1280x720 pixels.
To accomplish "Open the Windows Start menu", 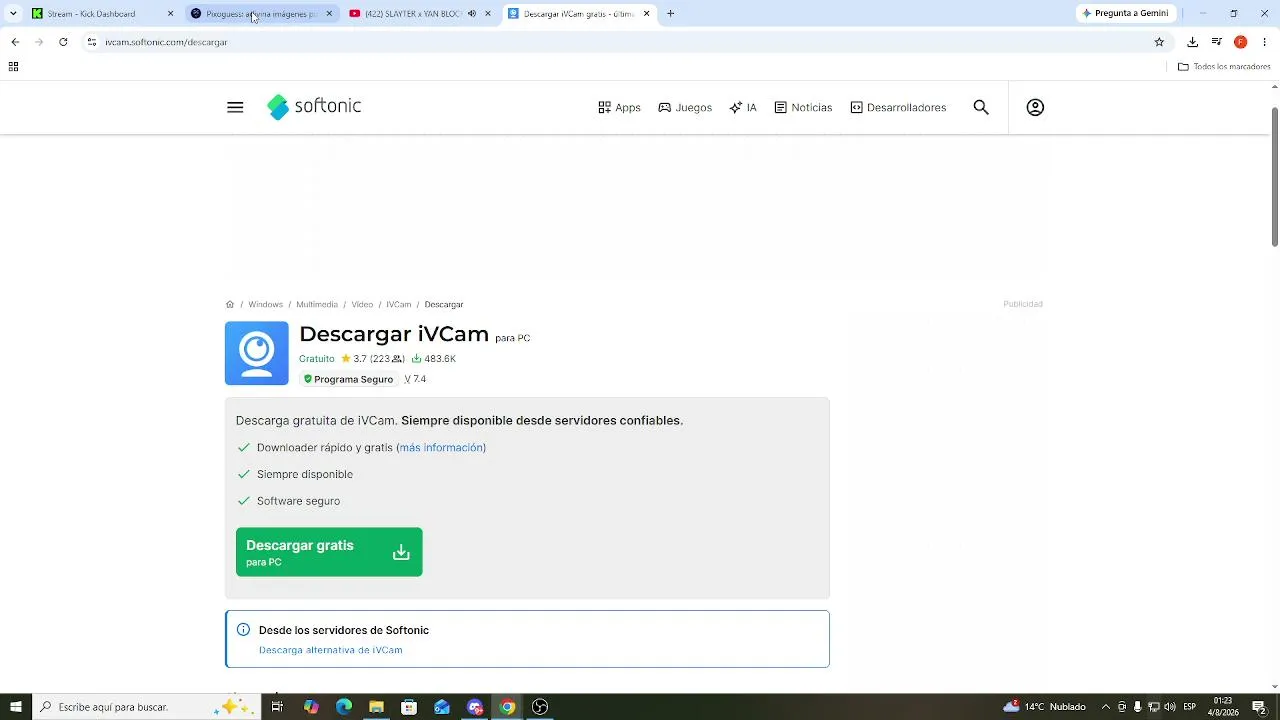I will [16, 707].
